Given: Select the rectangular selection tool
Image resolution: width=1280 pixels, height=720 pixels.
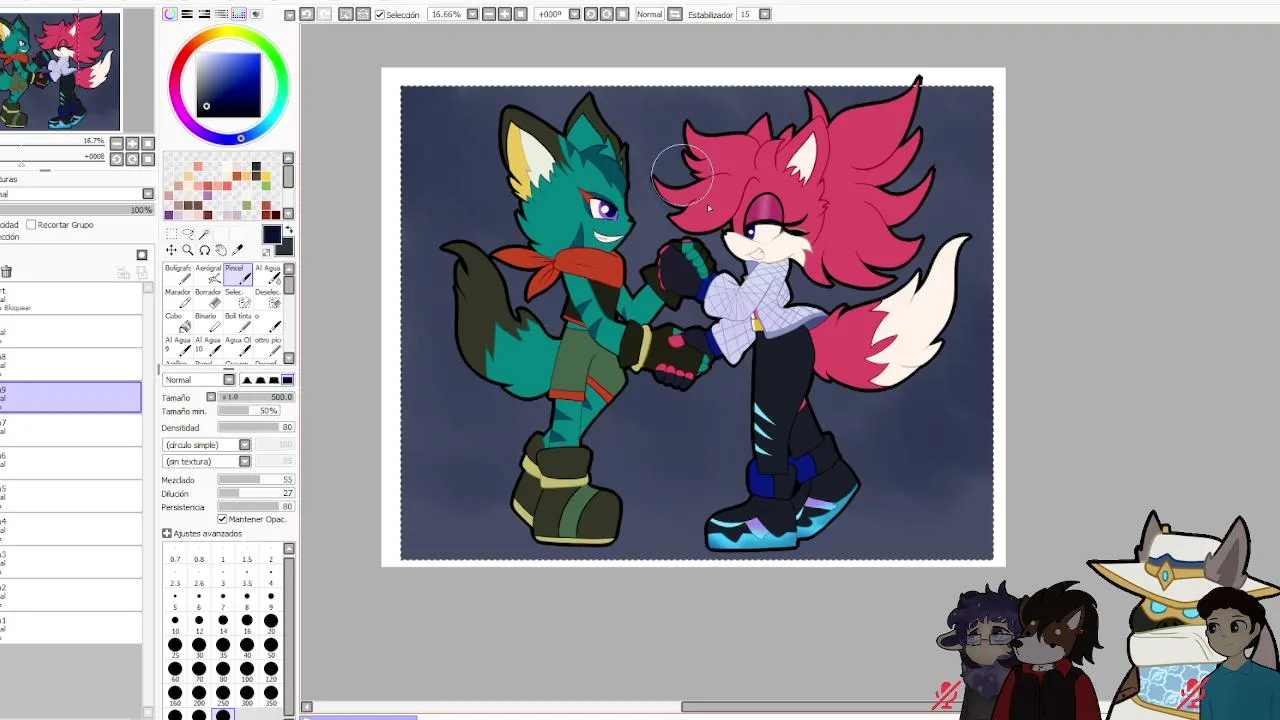Looking at the screenshot, I should 171,234.
